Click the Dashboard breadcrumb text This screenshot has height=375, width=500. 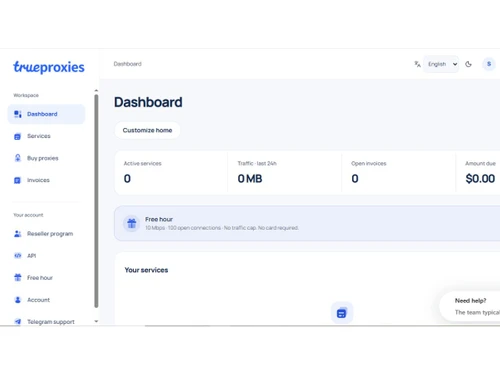pyautogui.click(x=127, y=64)
